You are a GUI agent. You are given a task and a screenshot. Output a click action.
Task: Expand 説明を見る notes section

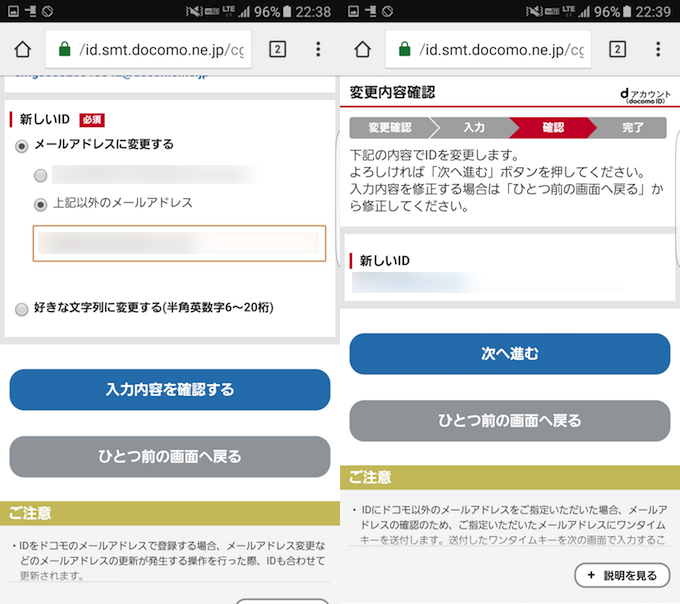coord(621,575)
